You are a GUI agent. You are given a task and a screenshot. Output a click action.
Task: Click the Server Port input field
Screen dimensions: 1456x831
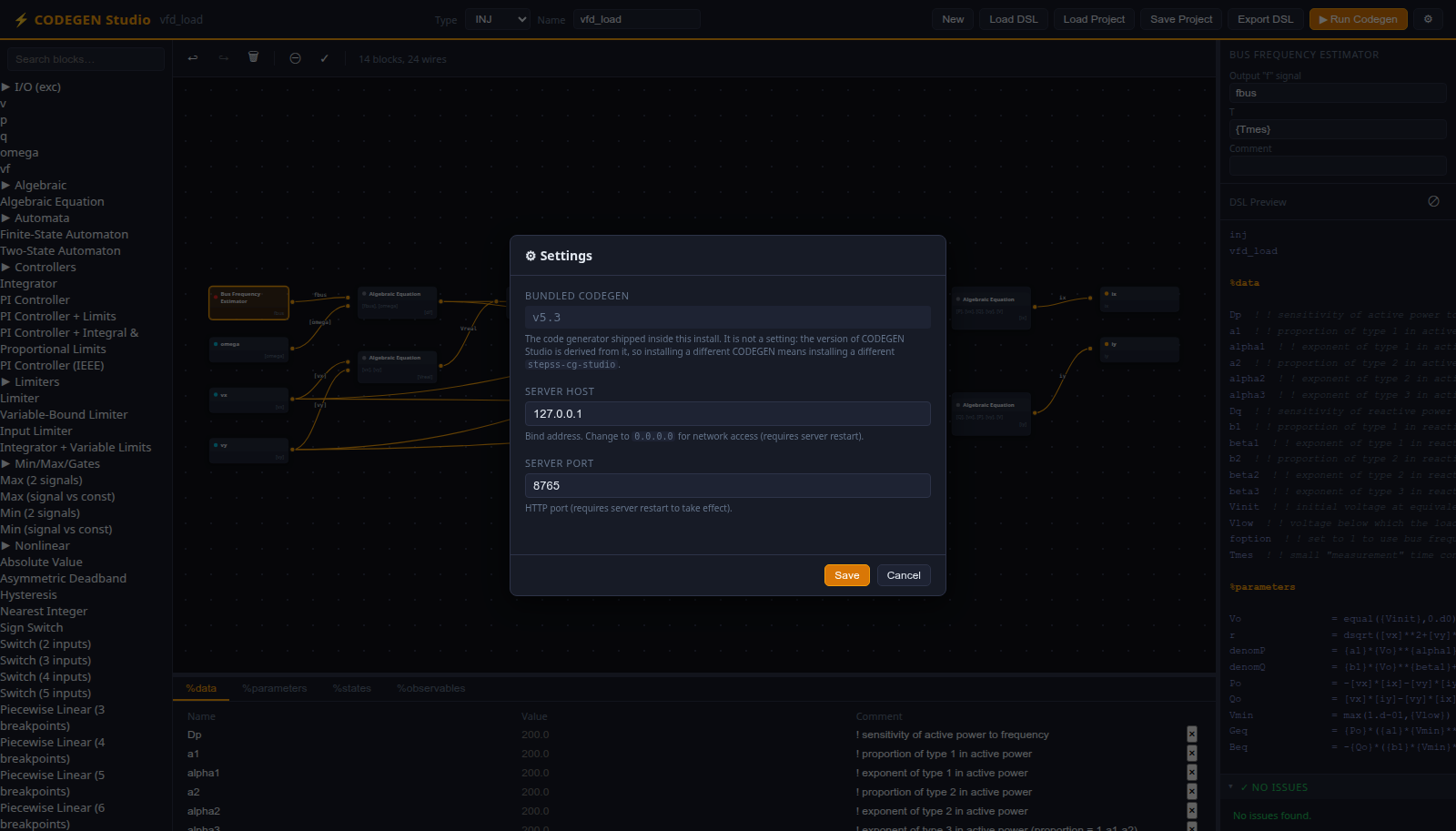coord(728,486)
